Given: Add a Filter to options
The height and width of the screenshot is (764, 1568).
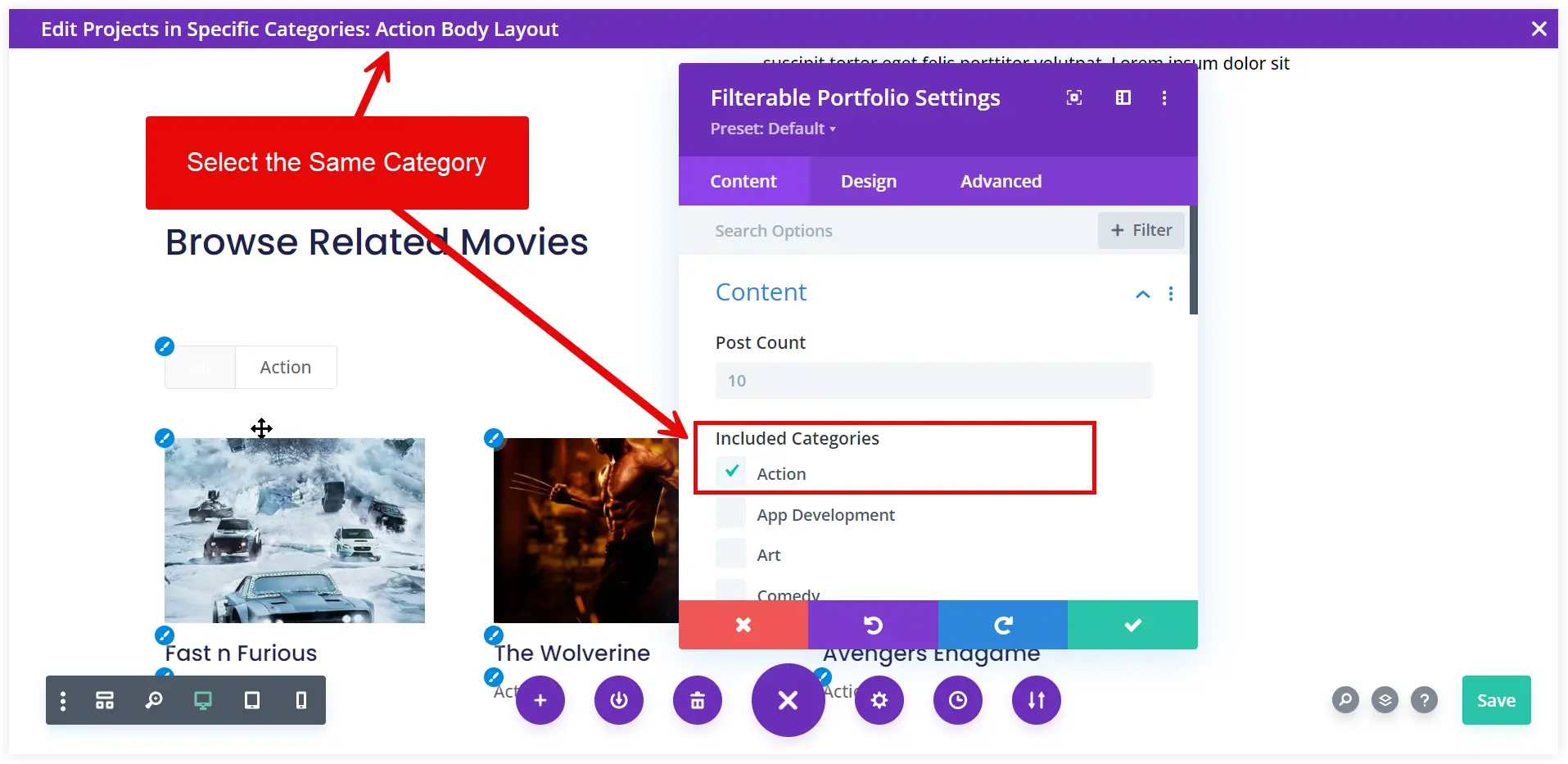Looking at the screenshot, I should point(1141,231).
